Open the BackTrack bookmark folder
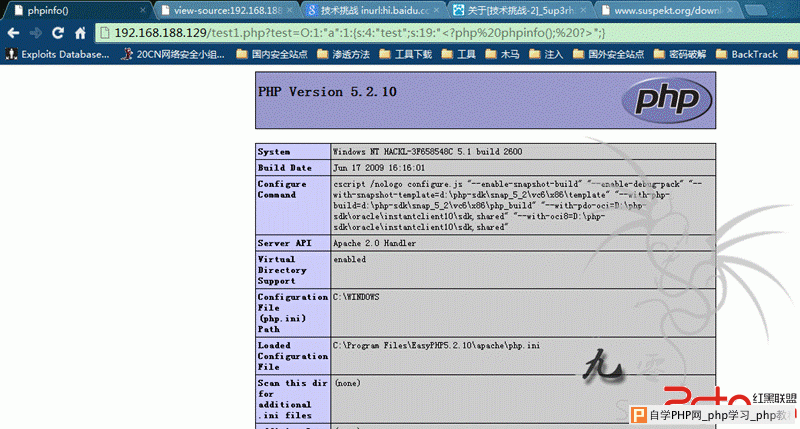Image resolution: width=800 pixels, height=429 pixels. [x=747, y=54]
